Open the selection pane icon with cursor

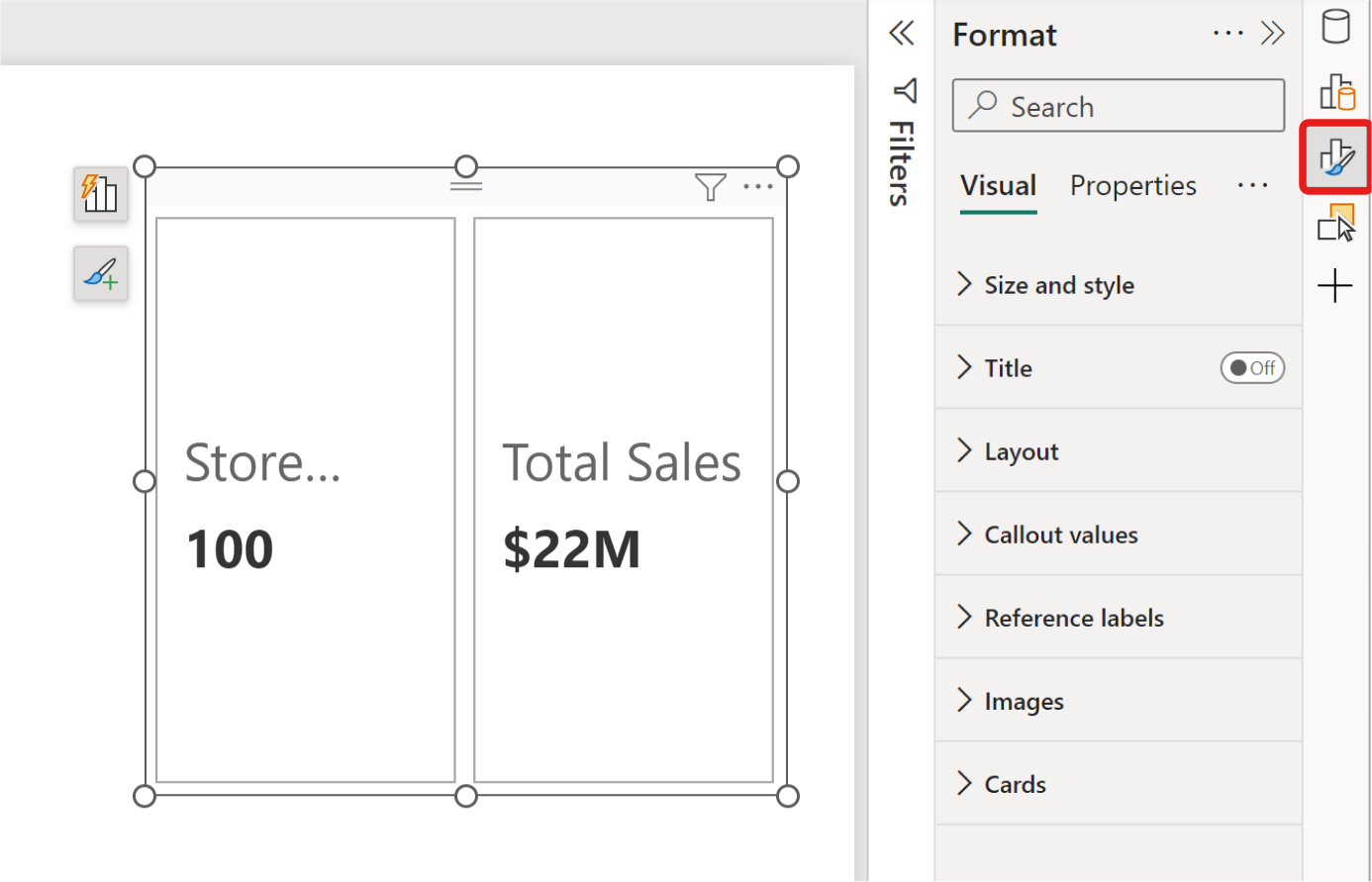1336,223
